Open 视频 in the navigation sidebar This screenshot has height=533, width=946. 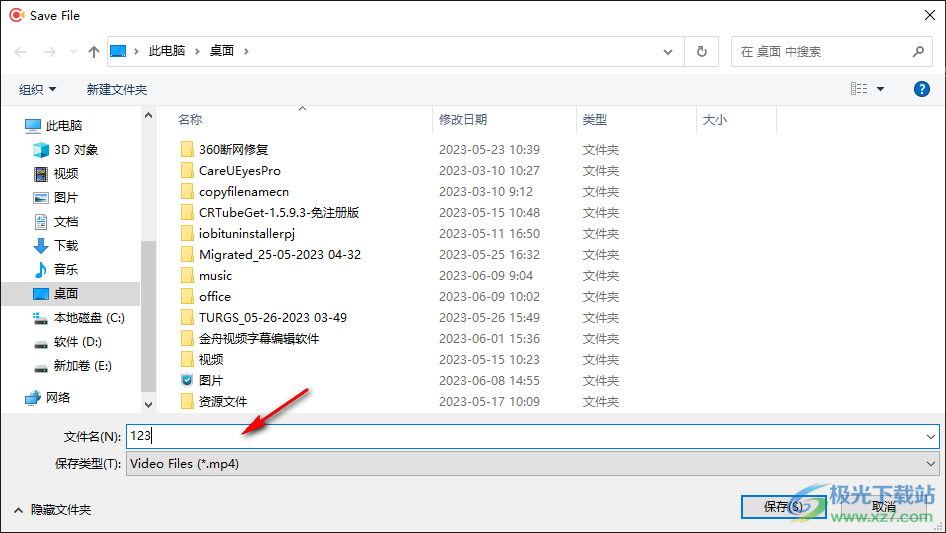66,174
